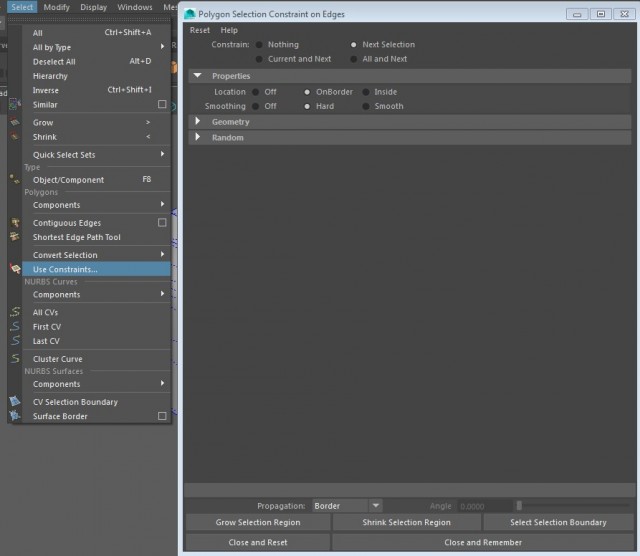Click the First CV curve icon
Screen dimensions: 640x556
click(15, 326)
